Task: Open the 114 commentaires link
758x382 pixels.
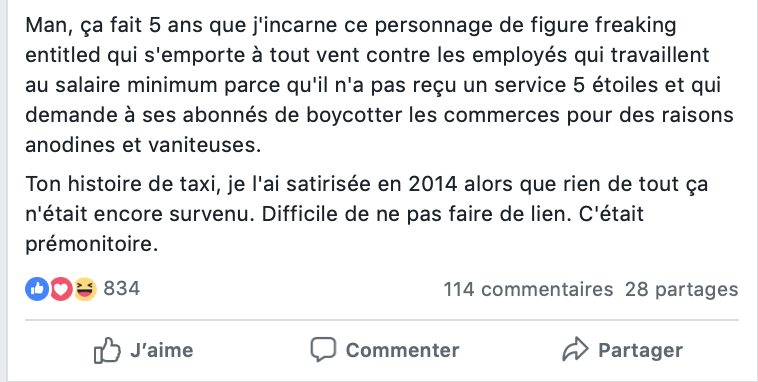Action: point(528,289)
